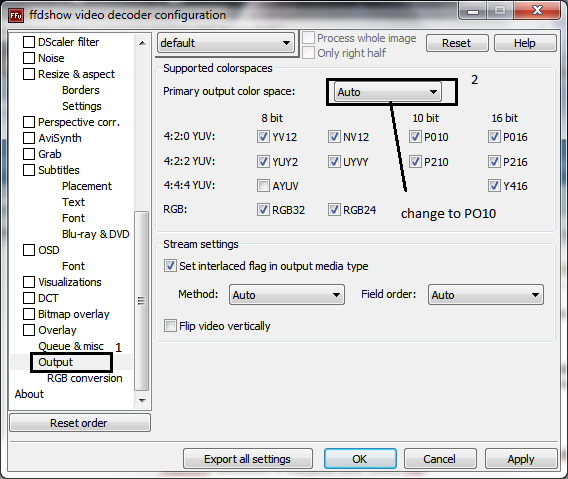This screenshot has height=479, width=568.
Task: Open RGB conversion page
Action: 85,378
